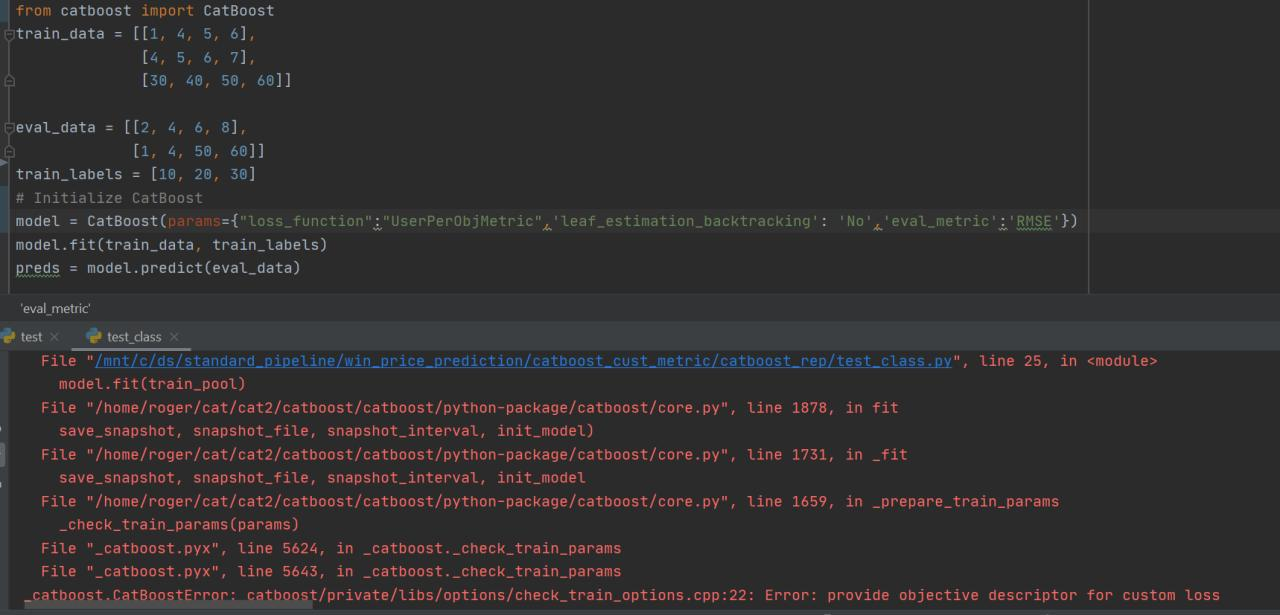
Task: Click the "loss_function" key in code
Action: pos(305,221)
